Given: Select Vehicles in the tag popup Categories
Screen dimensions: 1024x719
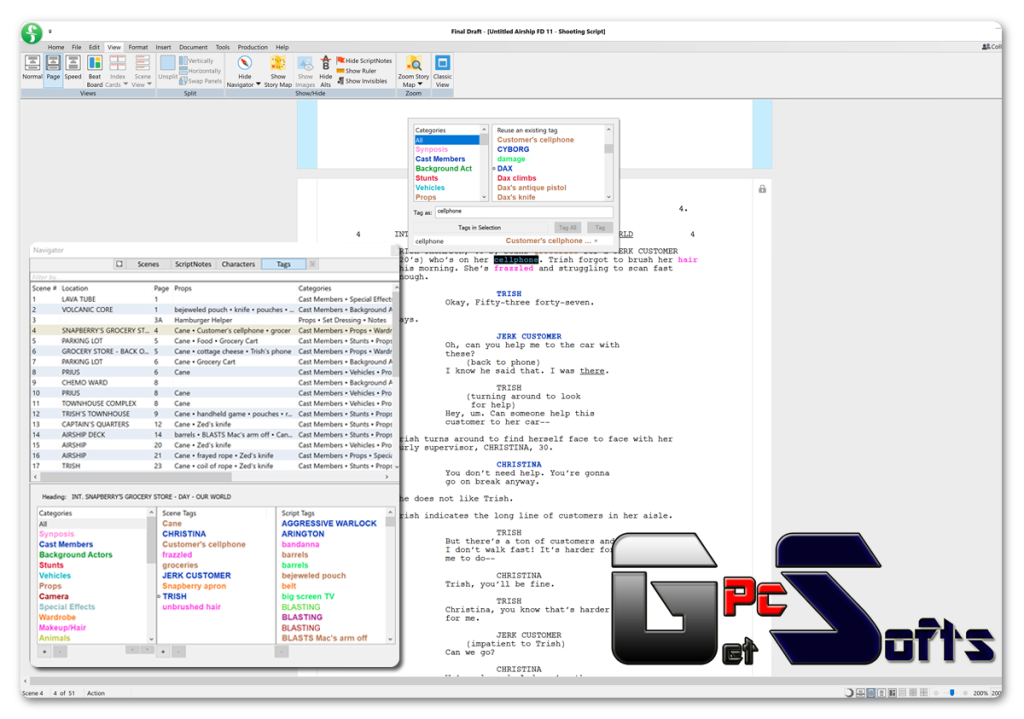Looking at the screenshot, I should pyautogui.click(x=430, y=188).
